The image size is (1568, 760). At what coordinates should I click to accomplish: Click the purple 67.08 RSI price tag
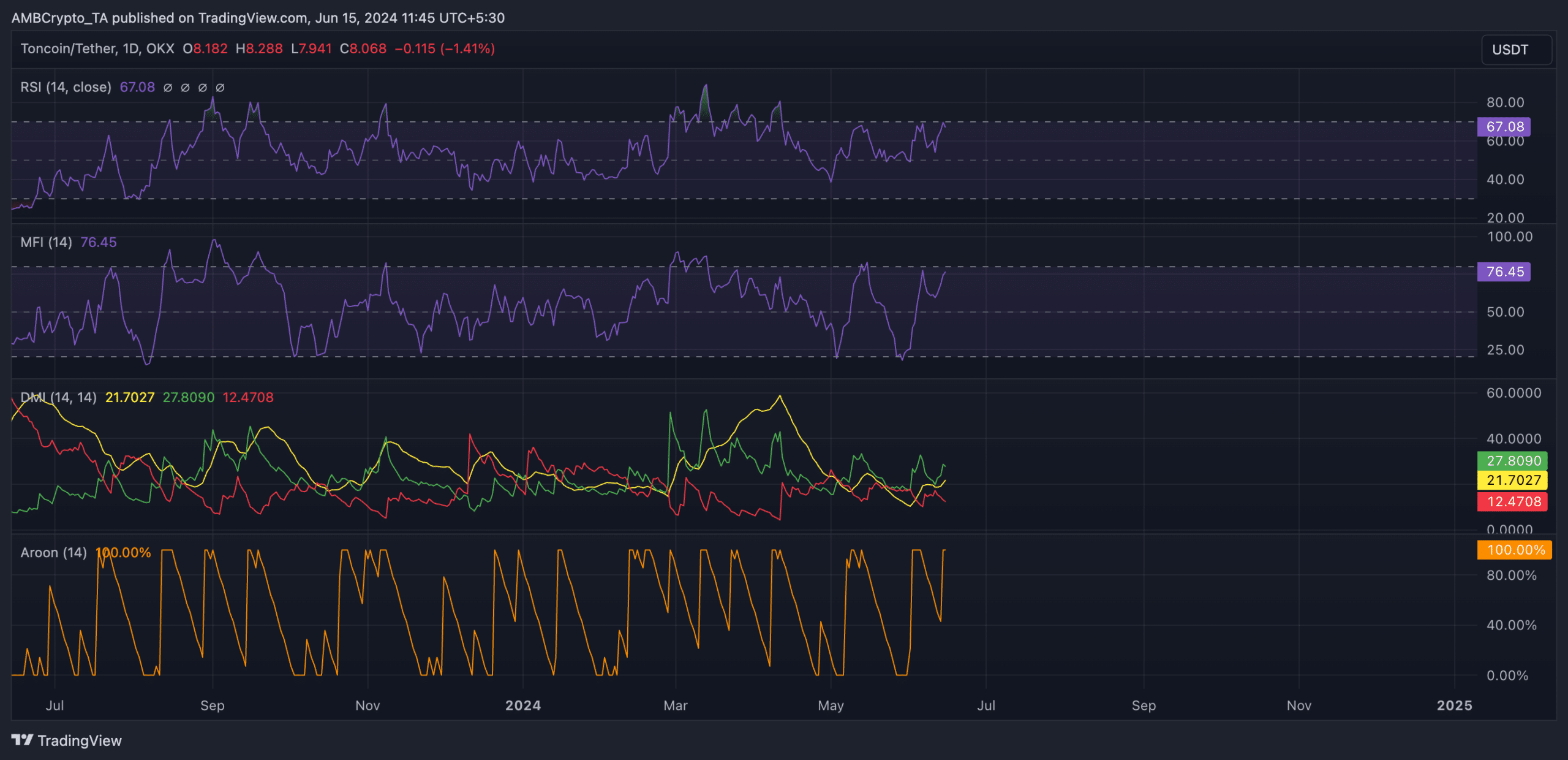(x=1504, y=127)
